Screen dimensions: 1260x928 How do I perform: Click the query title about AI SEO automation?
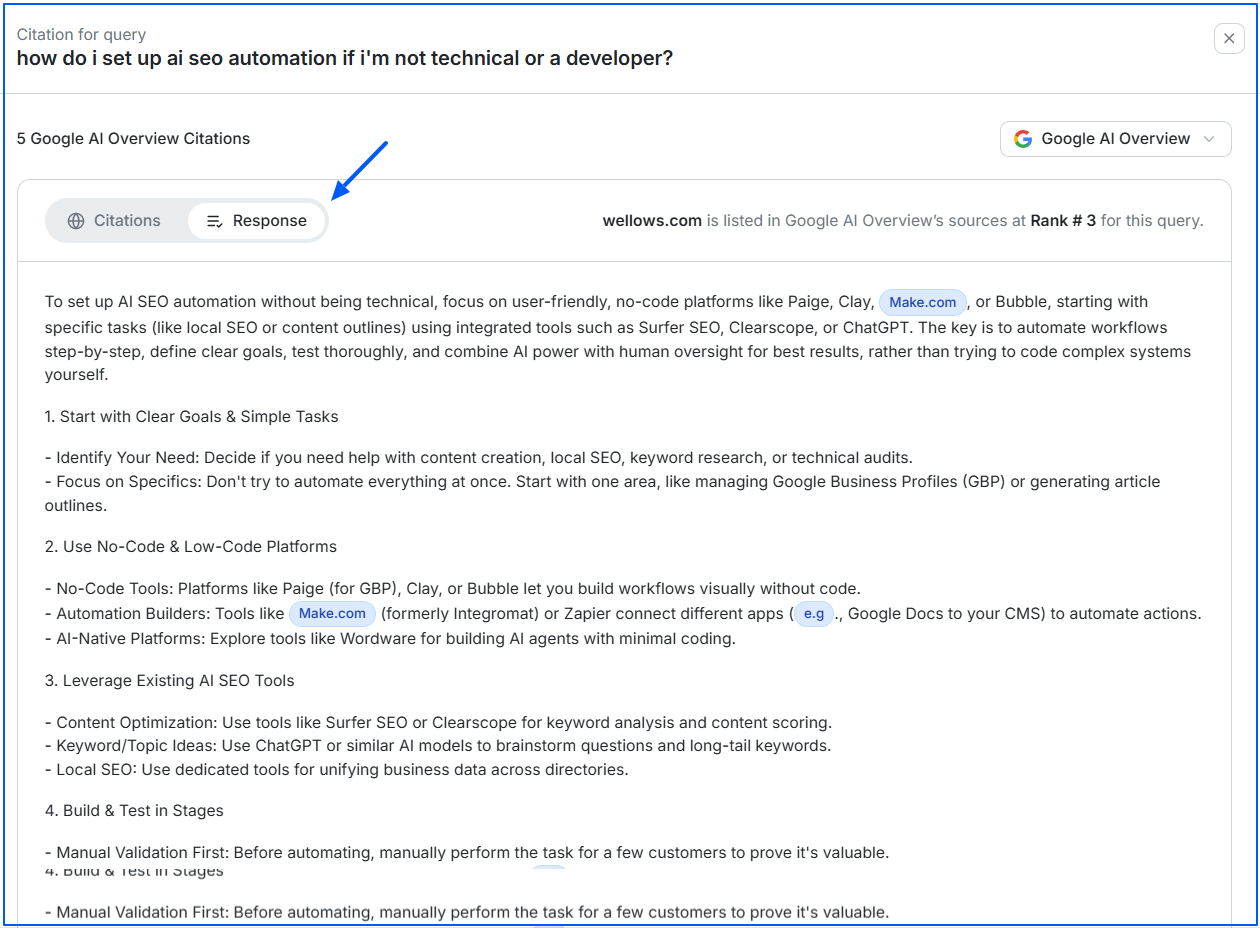click(344, 58)
